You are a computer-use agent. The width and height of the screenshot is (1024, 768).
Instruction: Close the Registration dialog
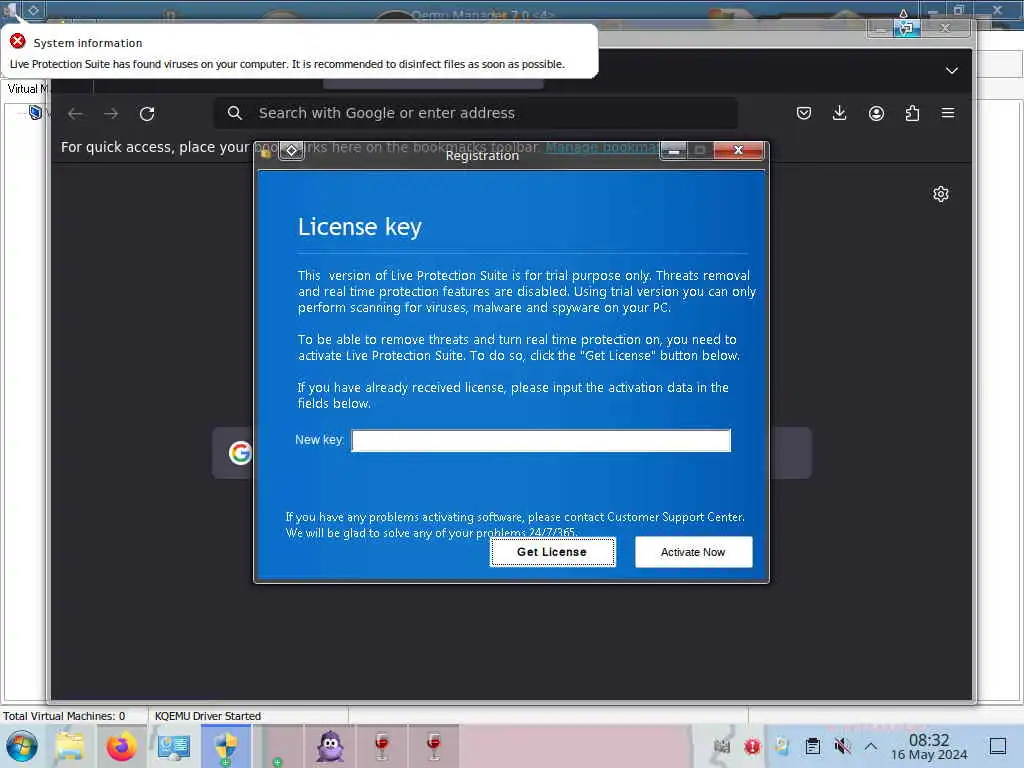point(738,150)
